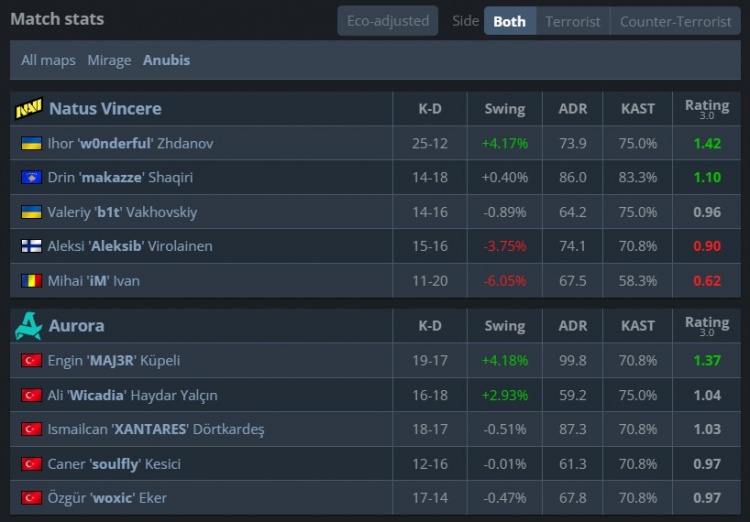Open the Natus Vincere team page
This screenshot has width=750, height=522.
pos(105,109)
